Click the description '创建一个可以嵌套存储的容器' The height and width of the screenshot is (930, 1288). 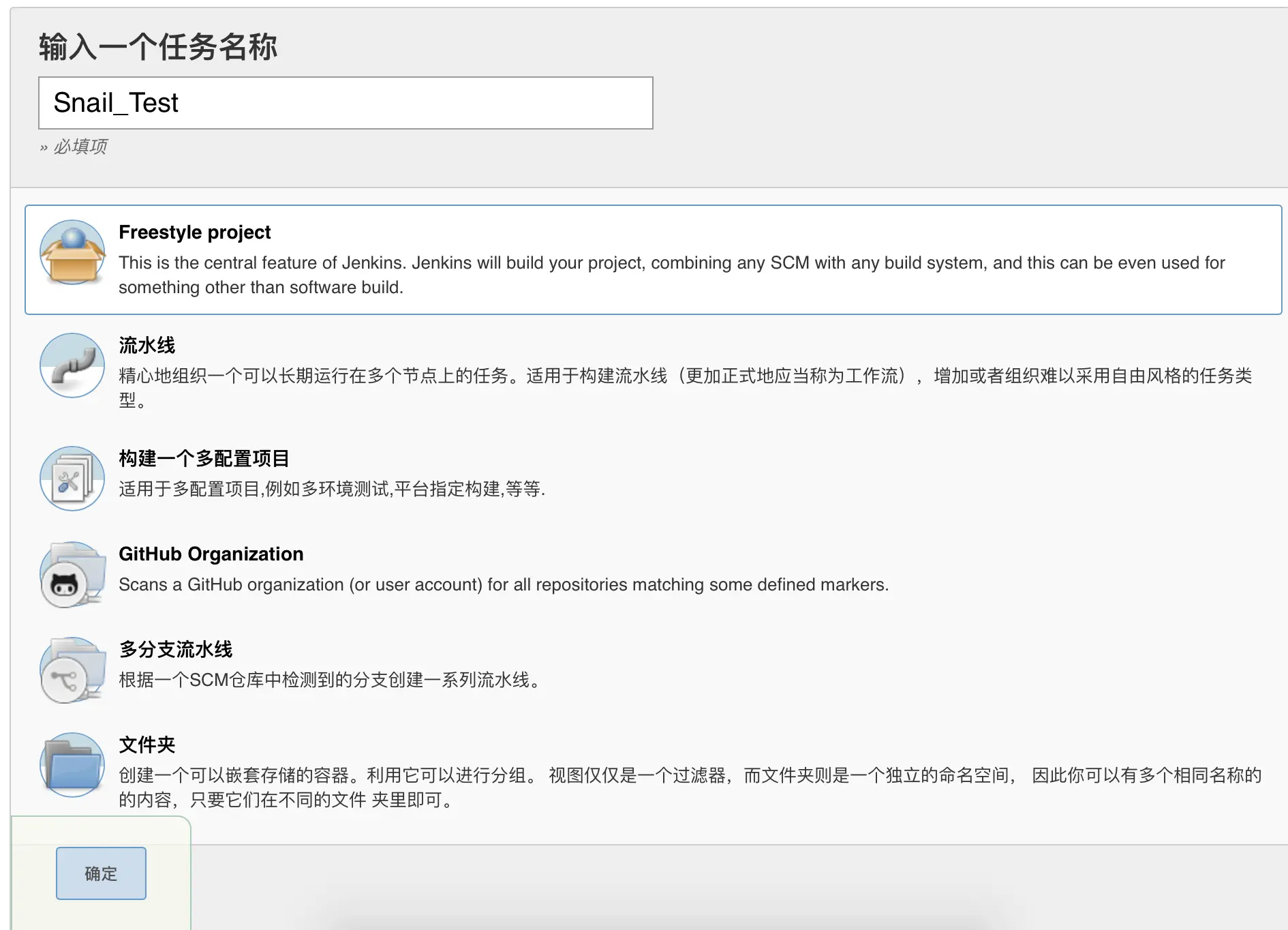click(690, 787)
